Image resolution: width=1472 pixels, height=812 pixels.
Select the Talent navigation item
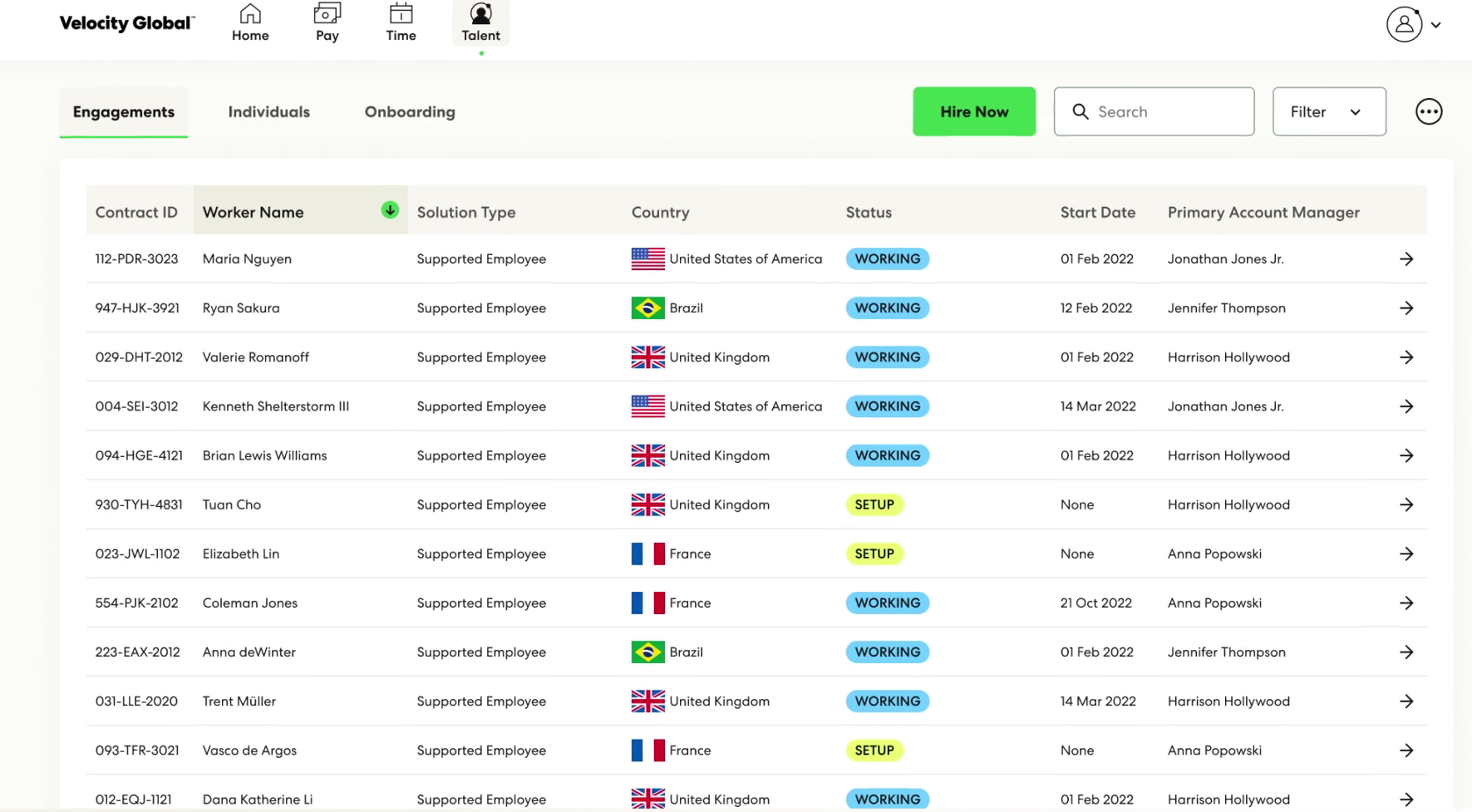pos(480,22)
